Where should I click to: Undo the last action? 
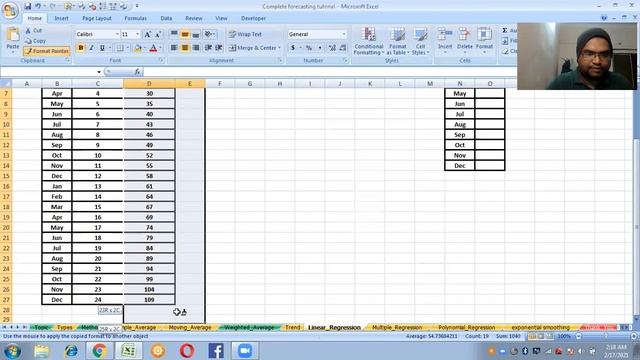38,6
